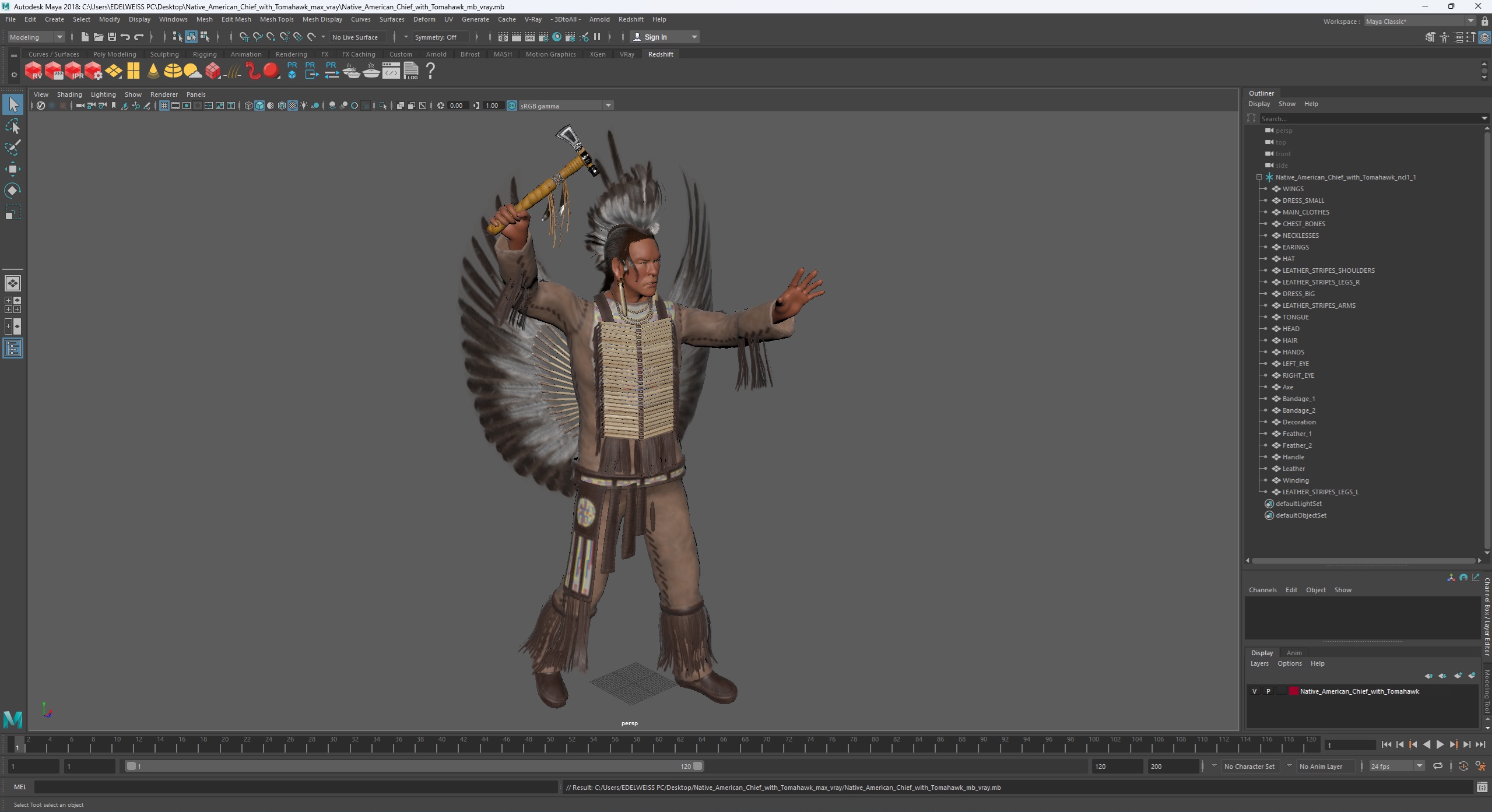Activate the Rotate tool
The width and height of the screenshot is (1492, 812).
click(13, 191)
